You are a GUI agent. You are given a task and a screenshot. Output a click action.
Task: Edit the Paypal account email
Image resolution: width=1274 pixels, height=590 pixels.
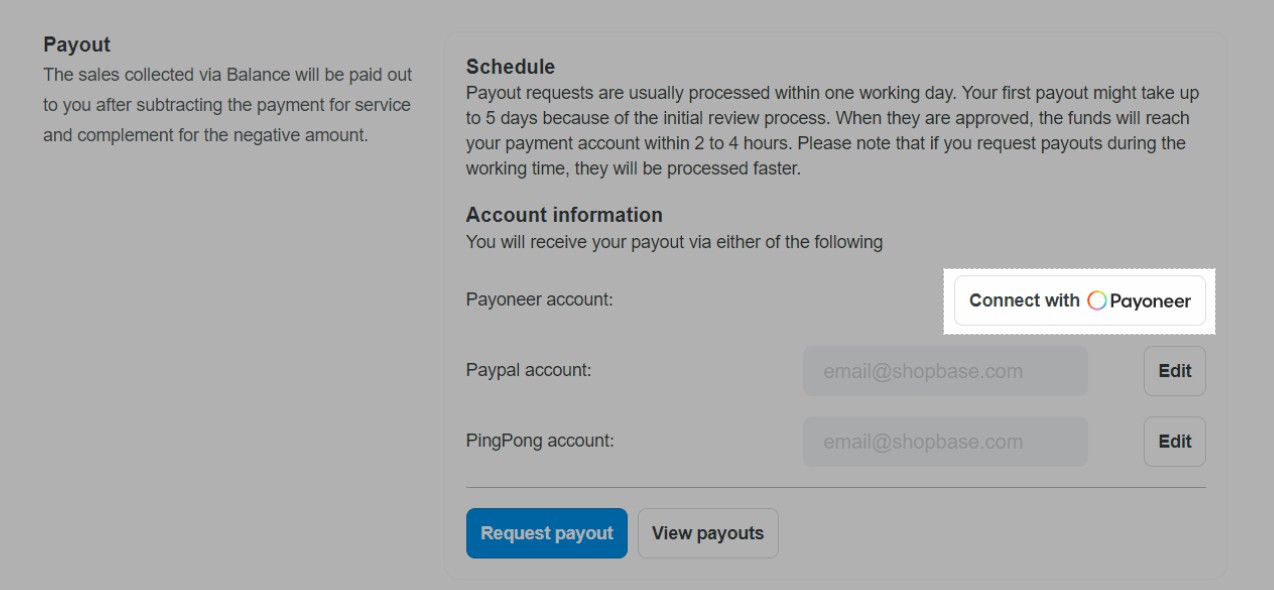click(1174, 370)
